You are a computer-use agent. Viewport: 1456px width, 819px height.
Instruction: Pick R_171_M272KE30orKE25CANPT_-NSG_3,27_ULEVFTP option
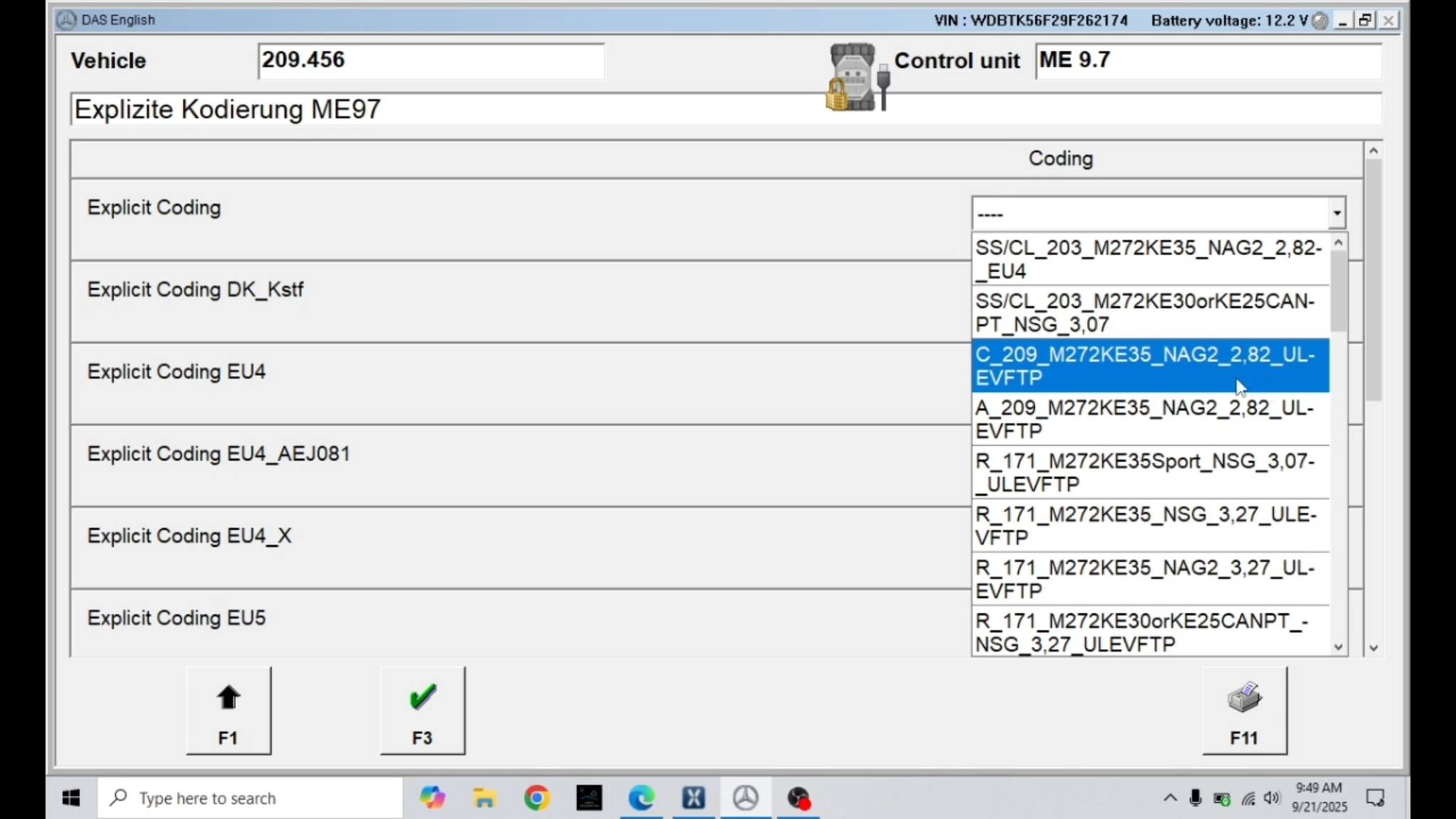(1150, 632)
